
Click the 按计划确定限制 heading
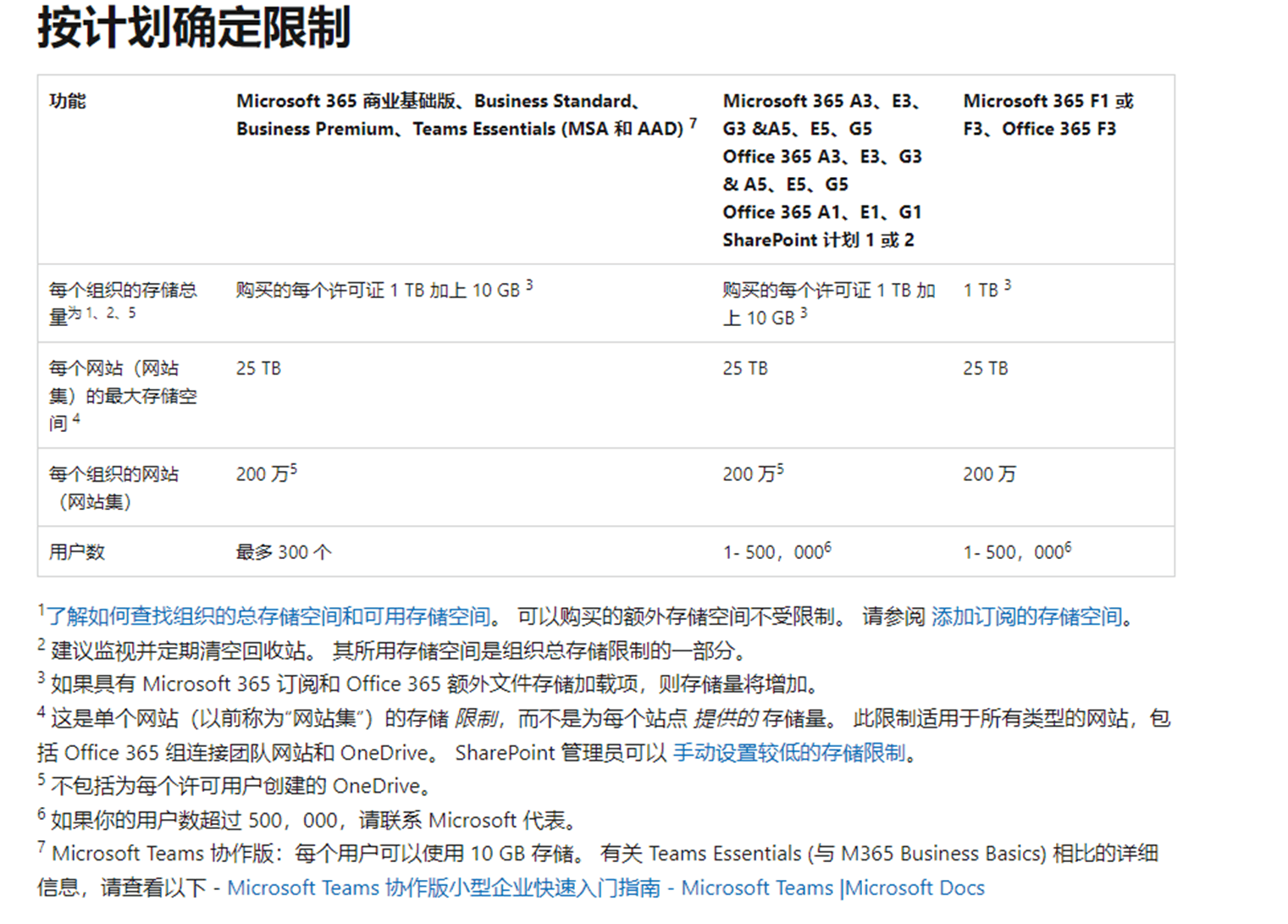pyautogui.click(x=194, y=27)
